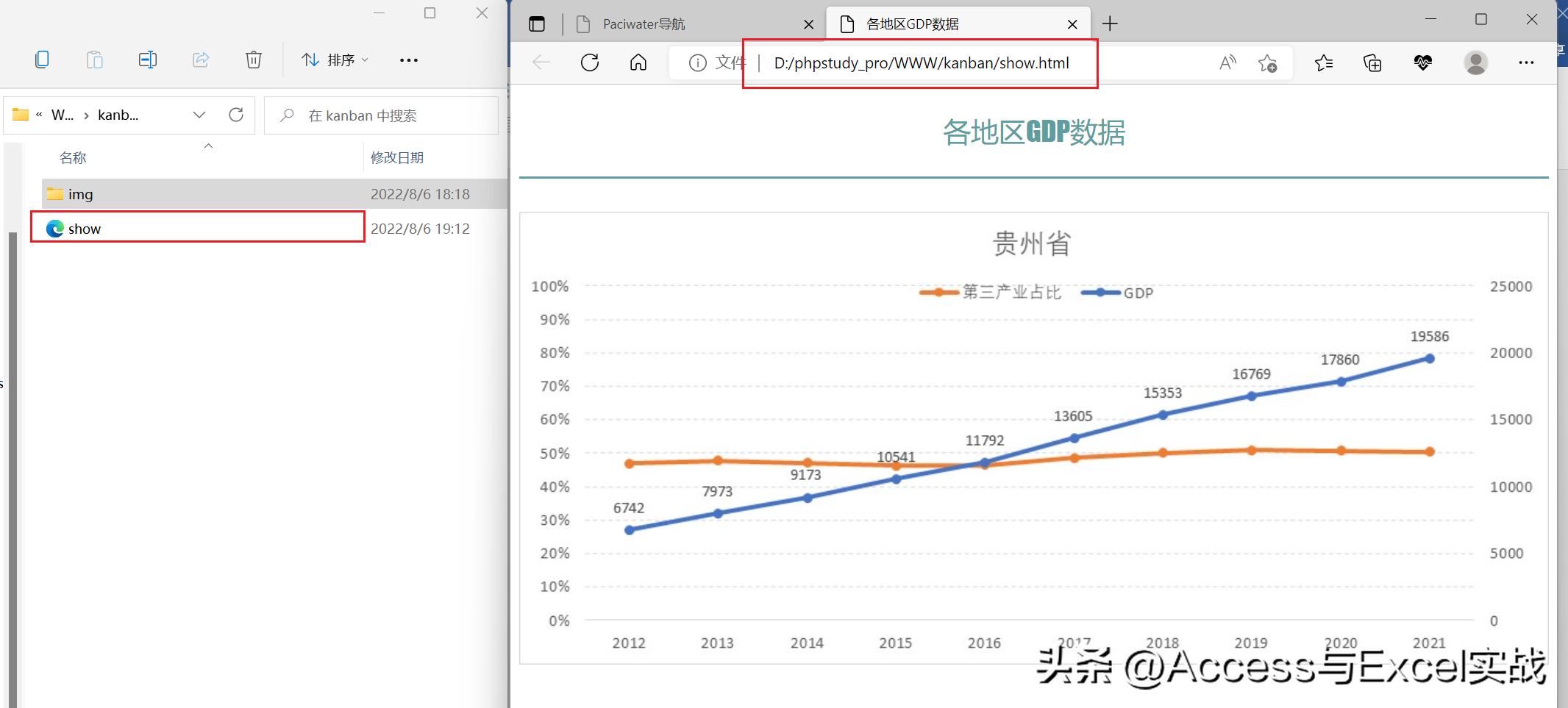This screenshot has width=1568, height=708.
Task: Refresh the page in Edge
Action: [x=590, y=62]
